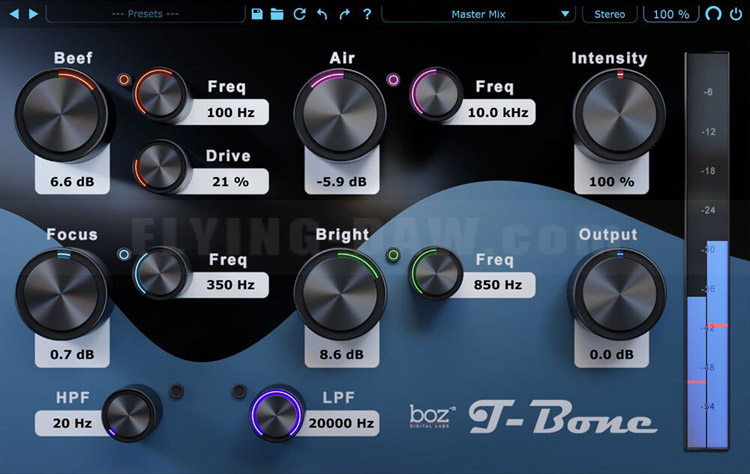Redo change arrow icon

tap(344, 14)
